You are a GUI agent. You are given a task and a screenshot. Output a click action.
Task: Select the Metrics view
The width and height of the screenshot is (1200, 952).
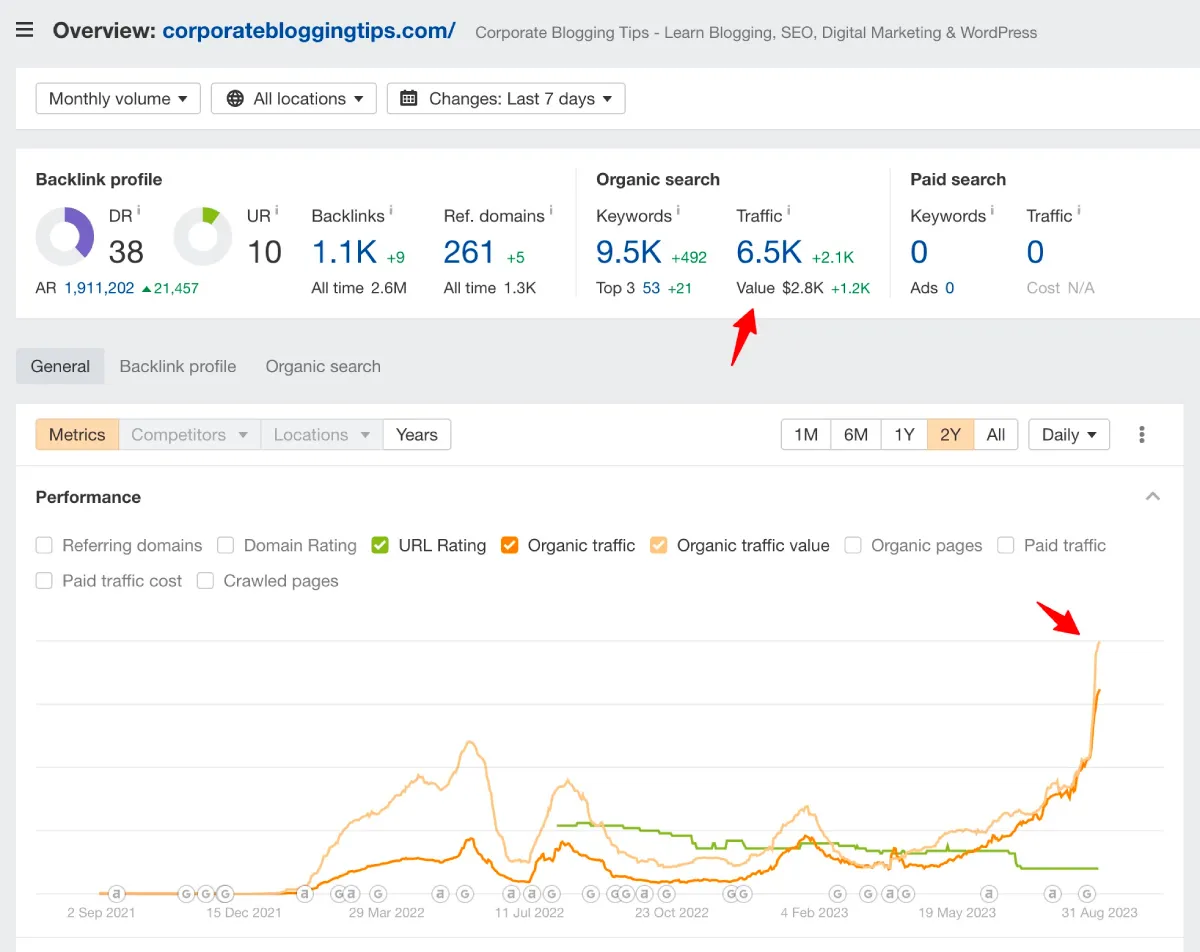(77, 435)
